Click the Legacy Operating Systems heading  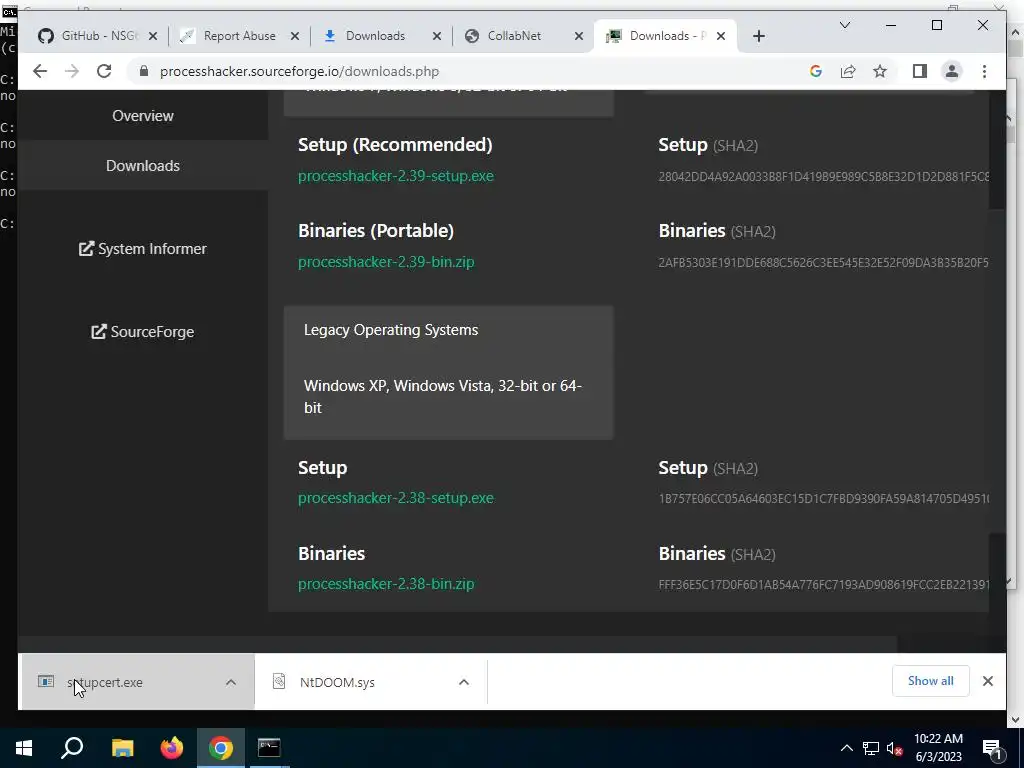pyautogui.click(x=391, y=330)
